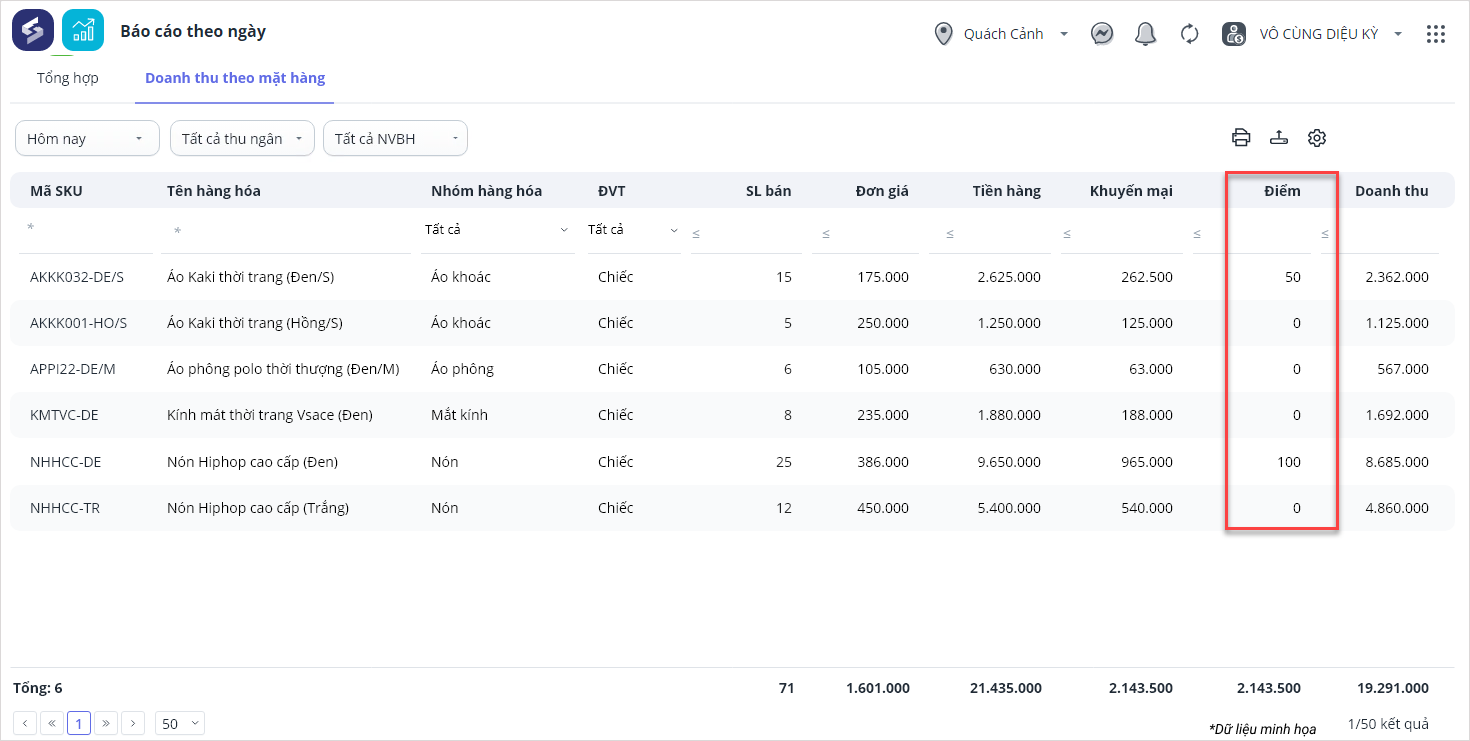Click the Mã SKU filter field
The width and height of the screenshot is (1470, 741).
click(x=85, y=230)
